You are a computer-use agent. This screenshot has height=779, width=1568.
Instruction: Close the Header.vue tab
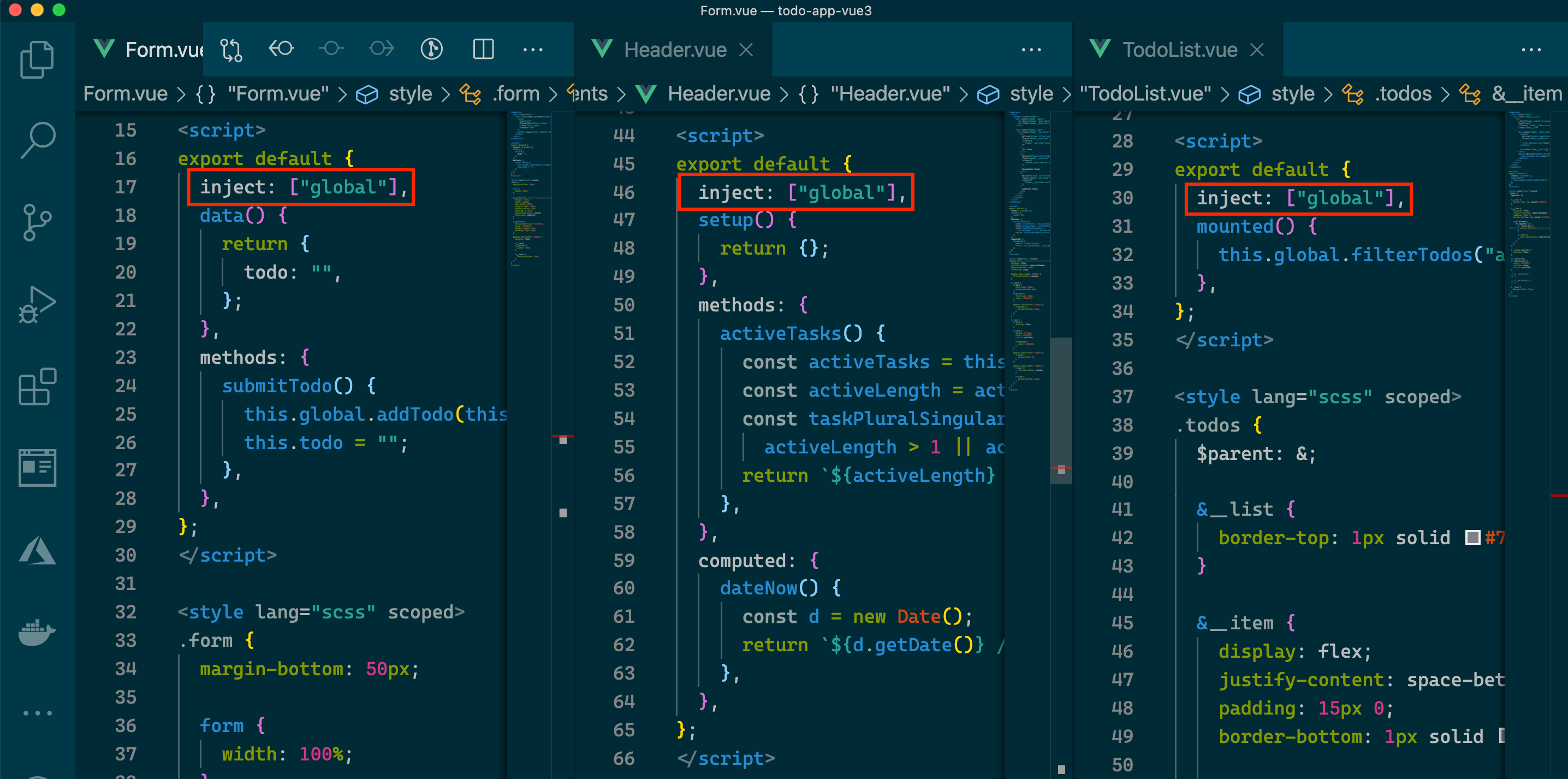(746, 49)
